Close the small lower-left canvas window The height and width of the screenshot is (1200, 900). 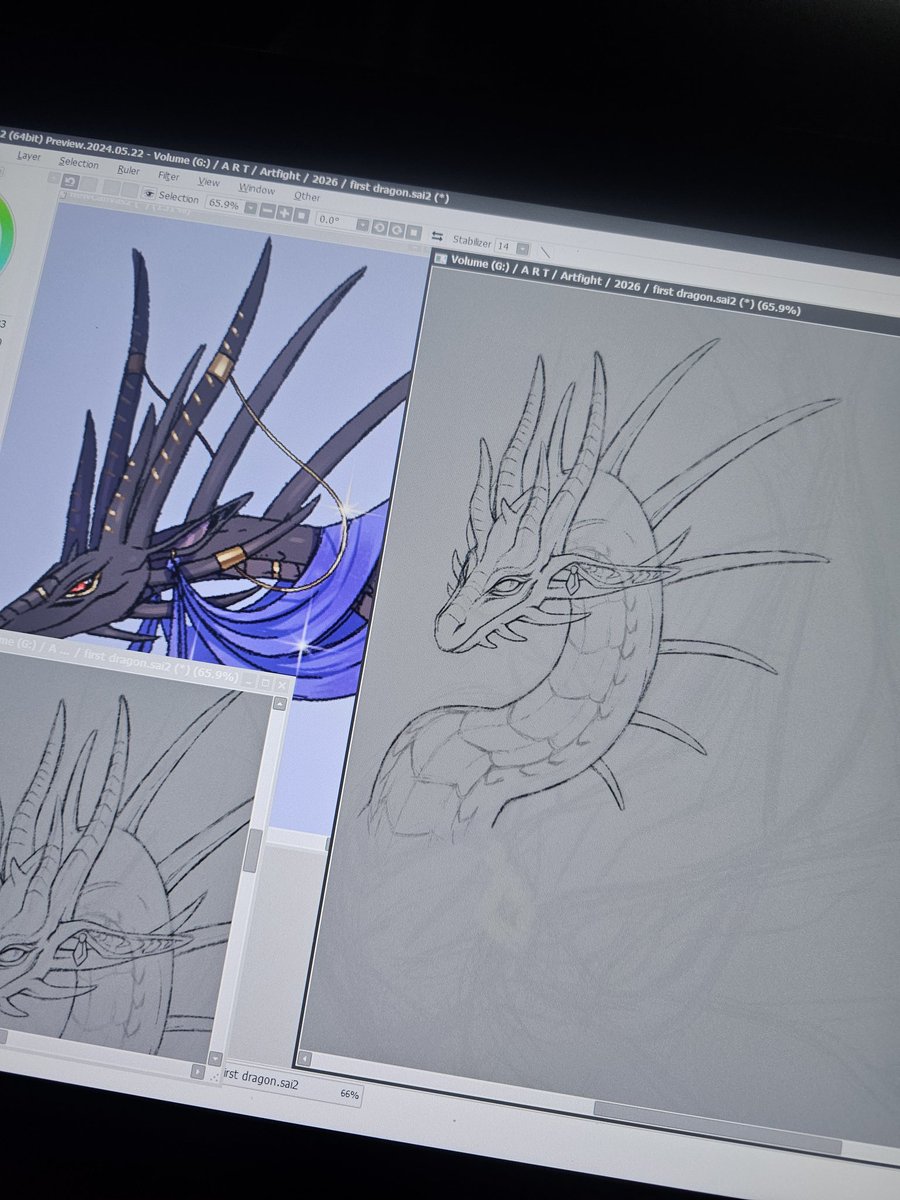tap(282, 686)
